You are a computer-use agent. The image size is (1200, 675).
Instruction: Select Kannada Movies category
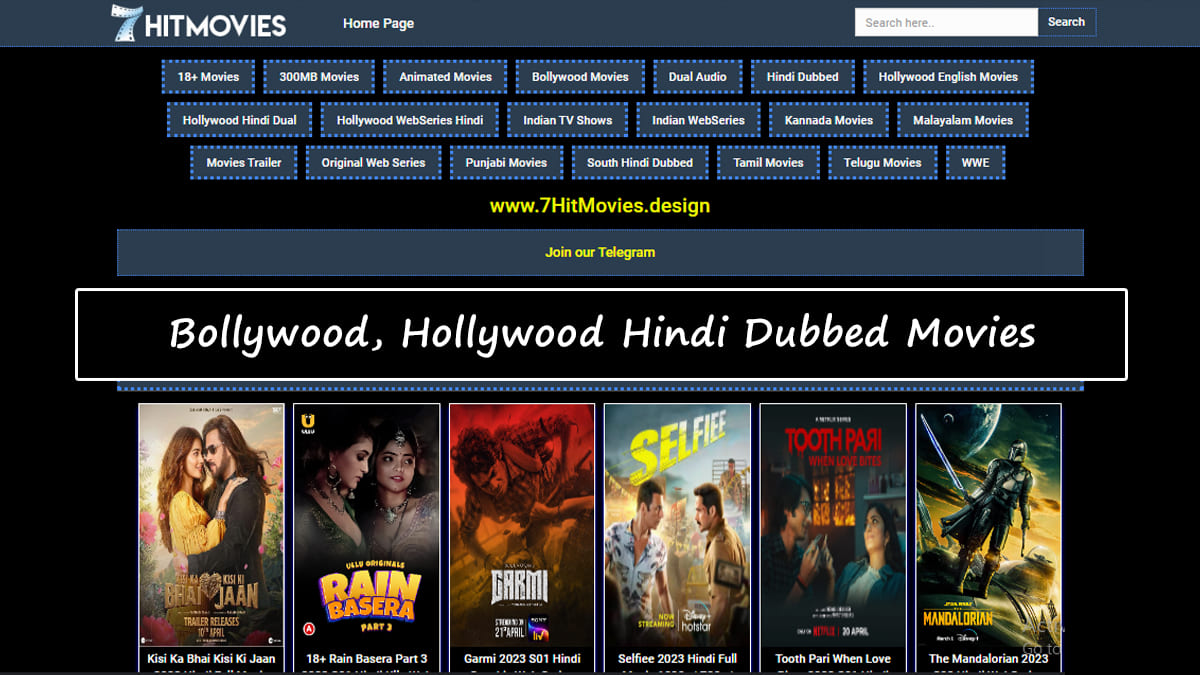coord(829,120)
